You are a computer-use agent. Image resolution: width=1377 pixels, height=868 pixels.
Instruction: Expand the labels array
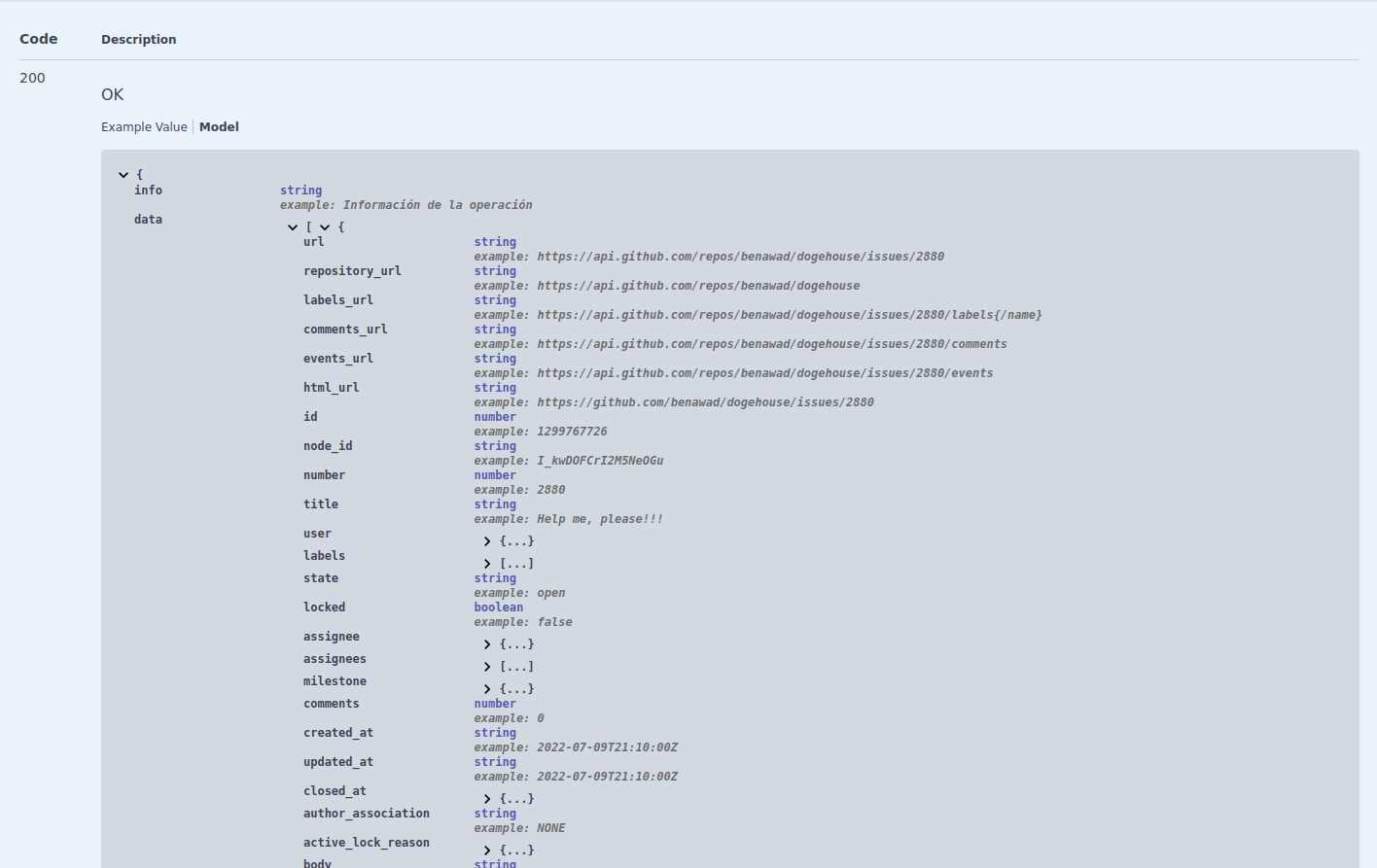click(487, 564)
